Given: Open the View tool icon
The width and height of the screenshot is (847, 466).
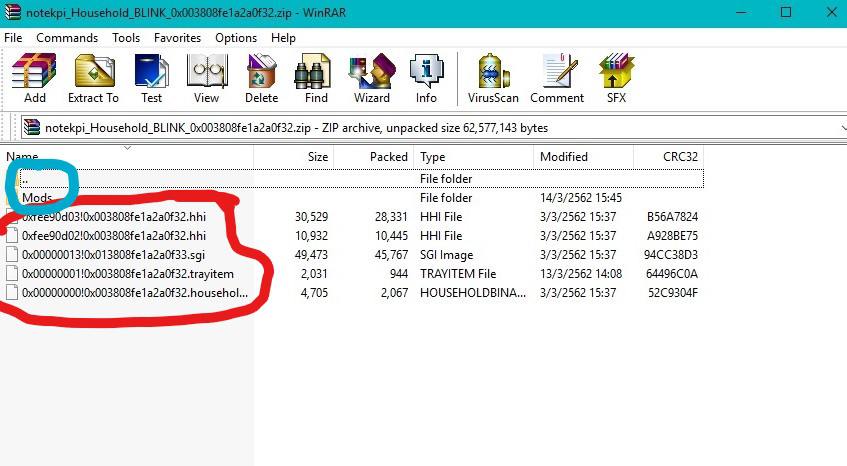Looking at the screenshot, I should (x=206, y=78).
